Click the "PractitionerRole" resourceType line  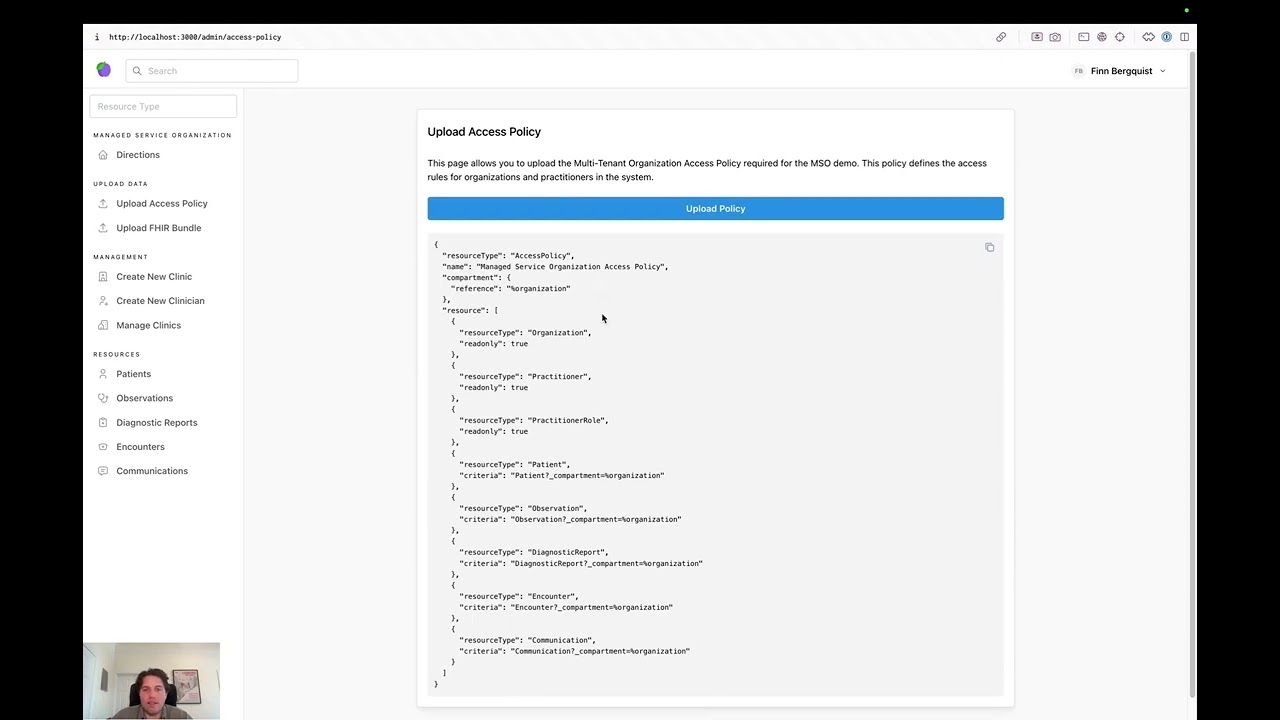click(534, 421)
